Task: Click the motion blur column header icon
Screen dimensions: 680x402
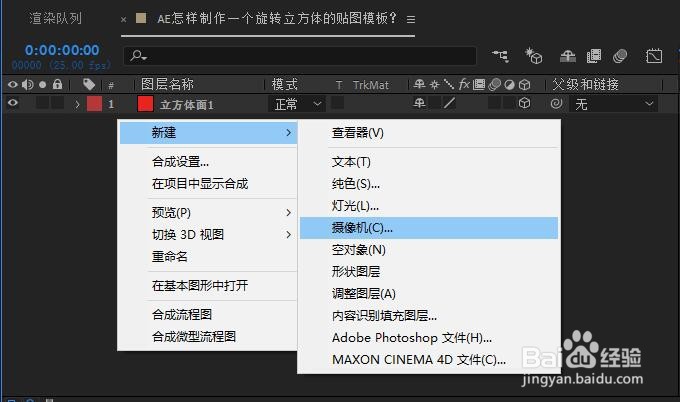Action: (494, 84)
